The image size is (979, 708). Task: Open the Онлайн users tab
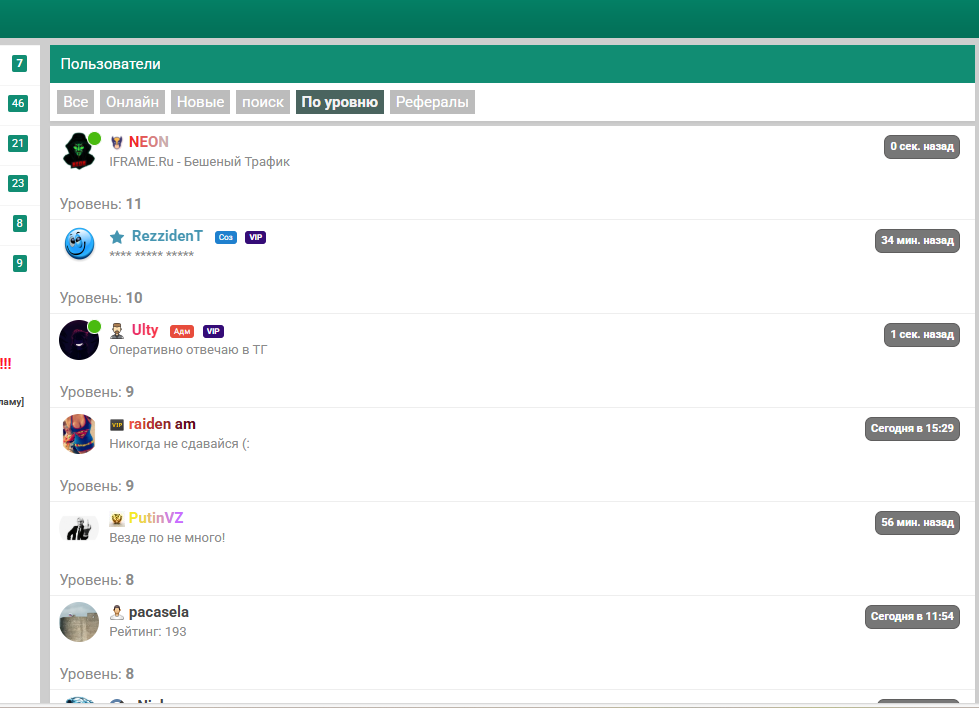(133, 102)
